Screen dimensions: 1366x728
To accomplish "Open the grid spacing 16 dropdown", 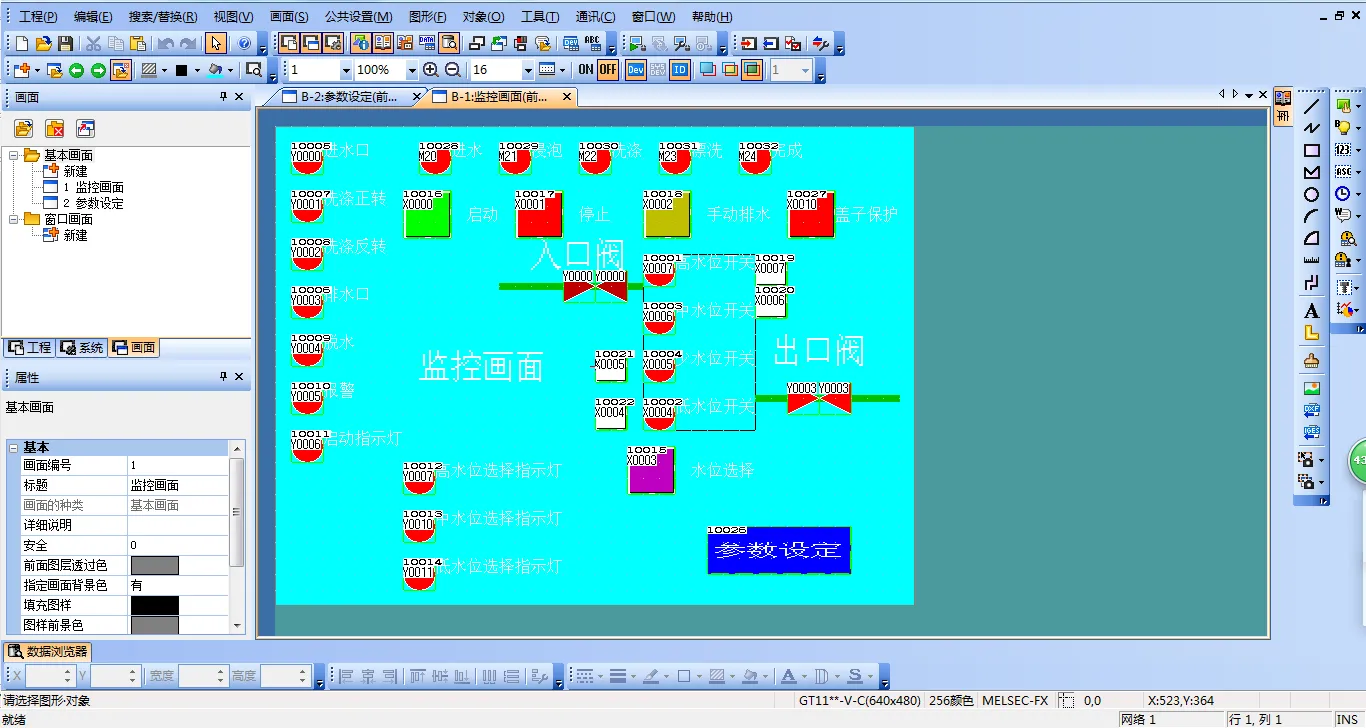I will point(528,70).
